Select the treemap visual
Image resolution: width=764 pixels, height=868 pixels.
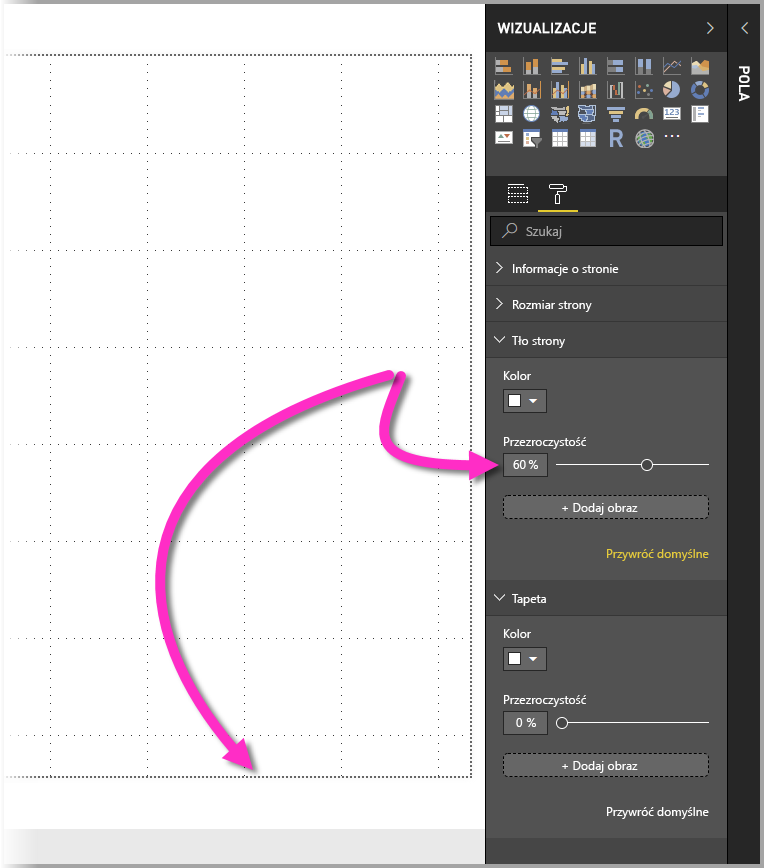(503, 113)
